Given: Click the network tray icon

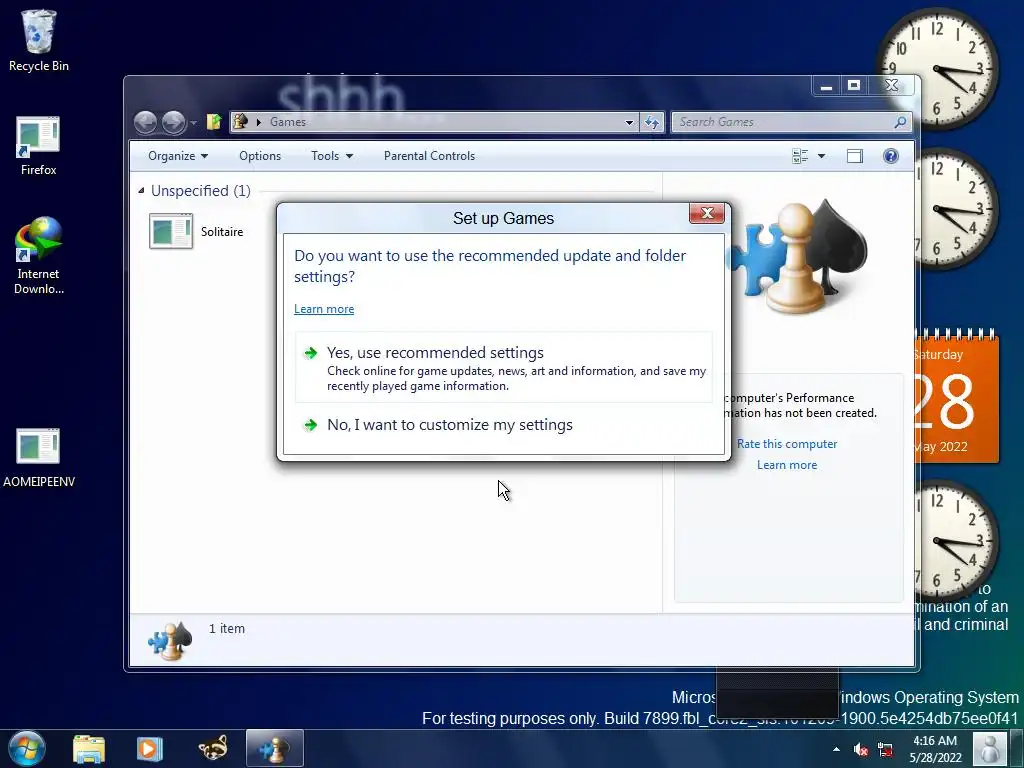Looking at the screenshot, I should coord(886,750).
